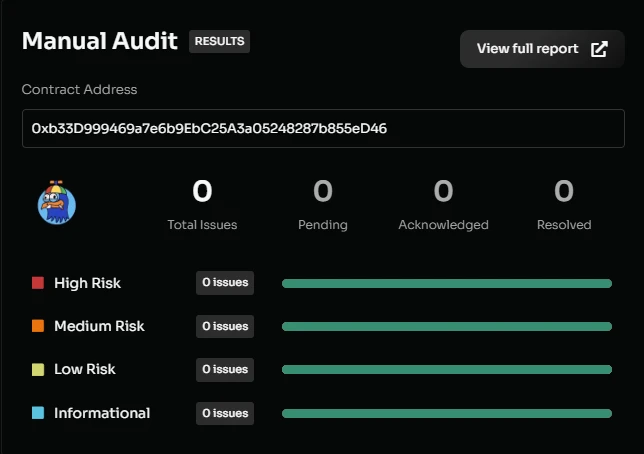Image resolution: width=644 pixels, height=454 pixels.
Task: Select the Acknowledged issues count
Action: coord(443,191)
